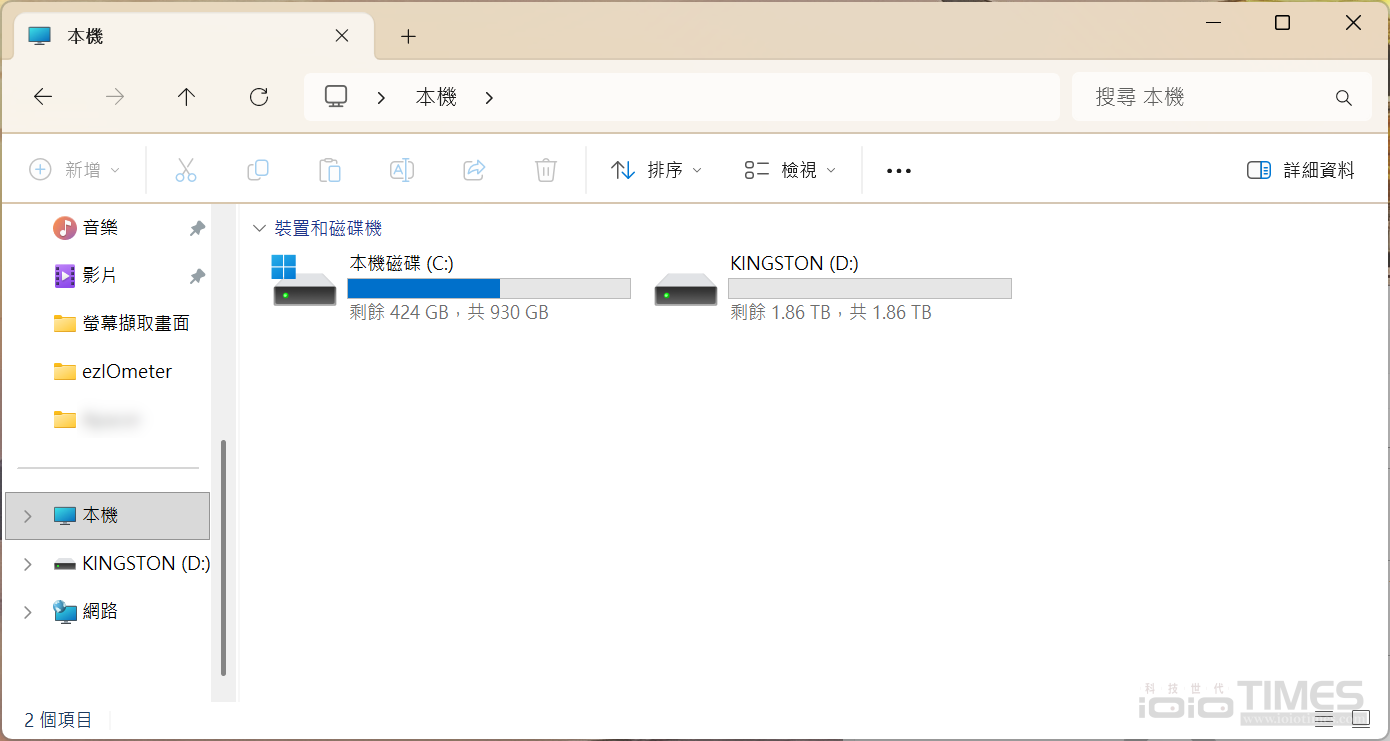Expand KINGSTON (D:) in the sidebar
The width and height of the screenshot is (1390, 741).
coord(26,563)
